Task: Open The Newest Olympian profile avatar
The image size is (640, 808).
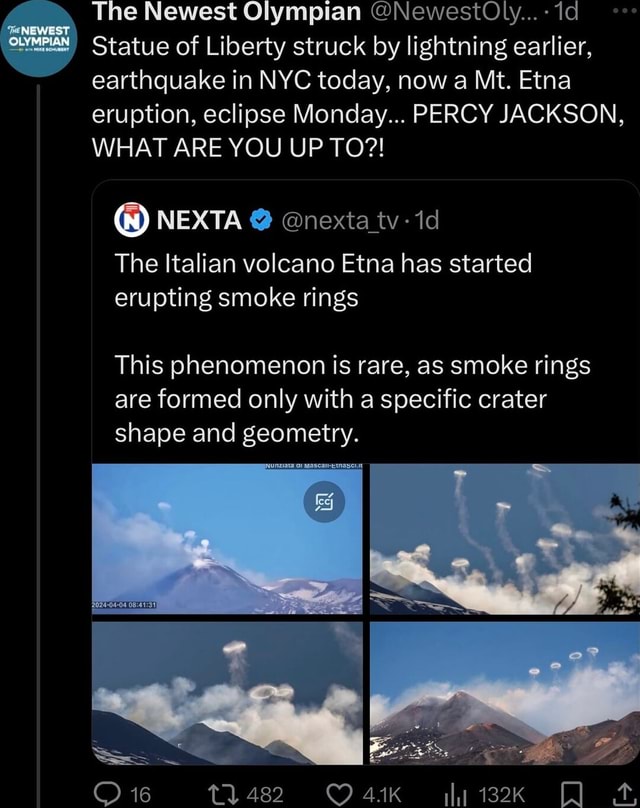Action: 38,44
